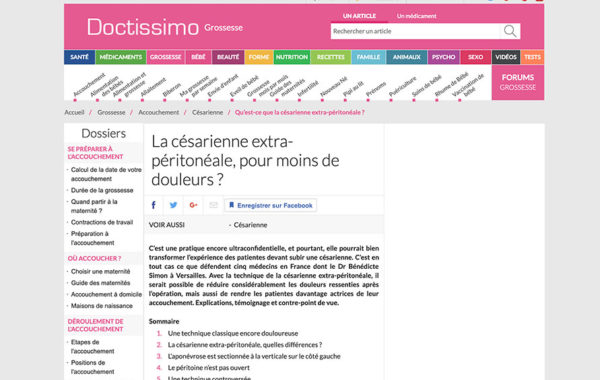The height and width of the screenshot is (380, 600).
Task: Open 'Durée de la grossesse' link
Action: 102,190
